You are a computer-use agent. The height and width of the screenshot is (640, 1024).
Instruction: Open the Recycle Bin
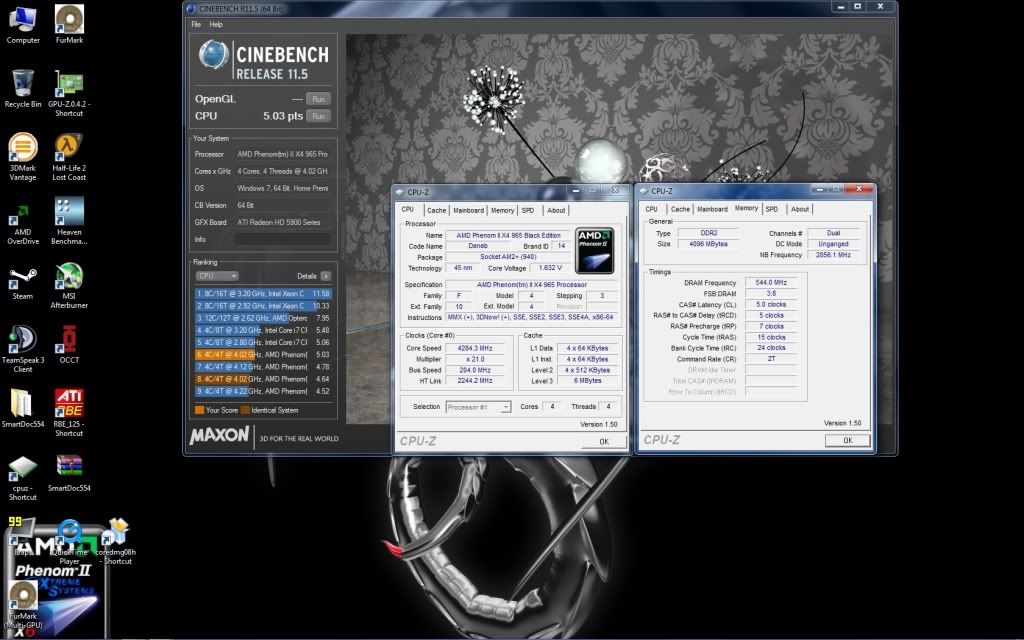[23, 83]
